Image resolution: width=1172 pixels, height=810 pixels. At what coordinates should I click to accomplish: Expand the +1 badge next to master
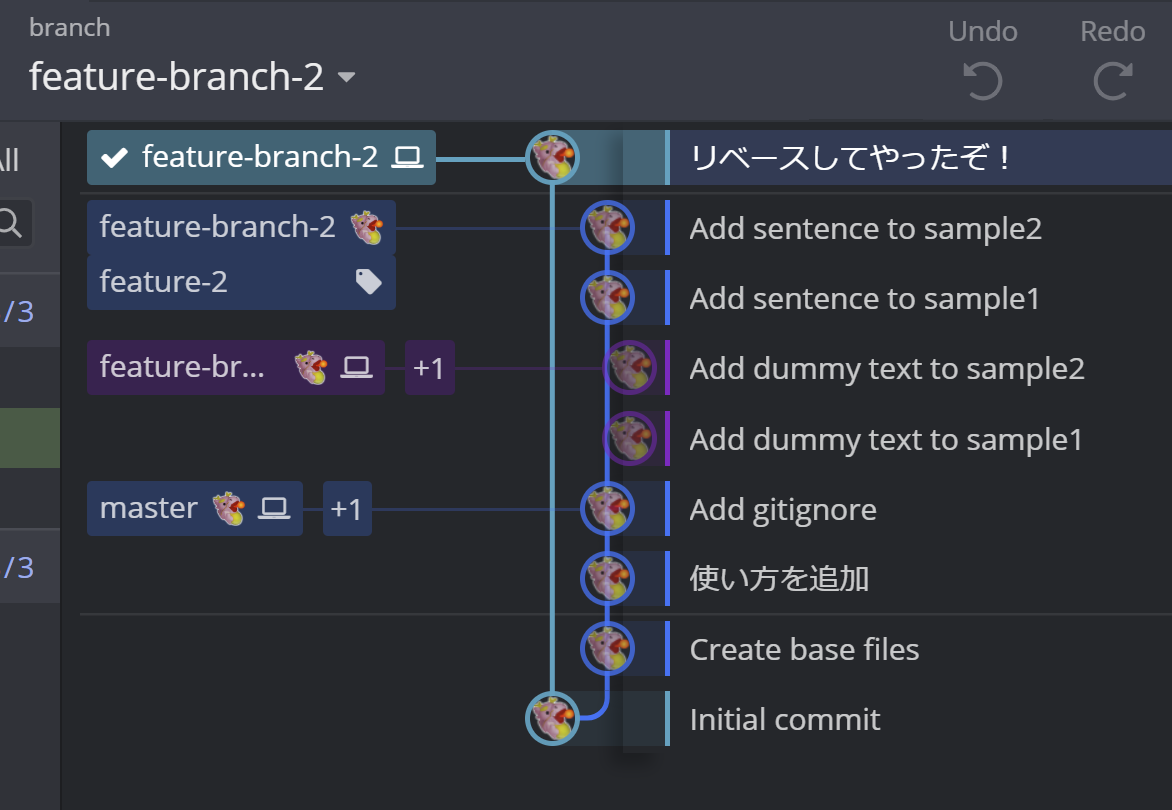[346, 509]
